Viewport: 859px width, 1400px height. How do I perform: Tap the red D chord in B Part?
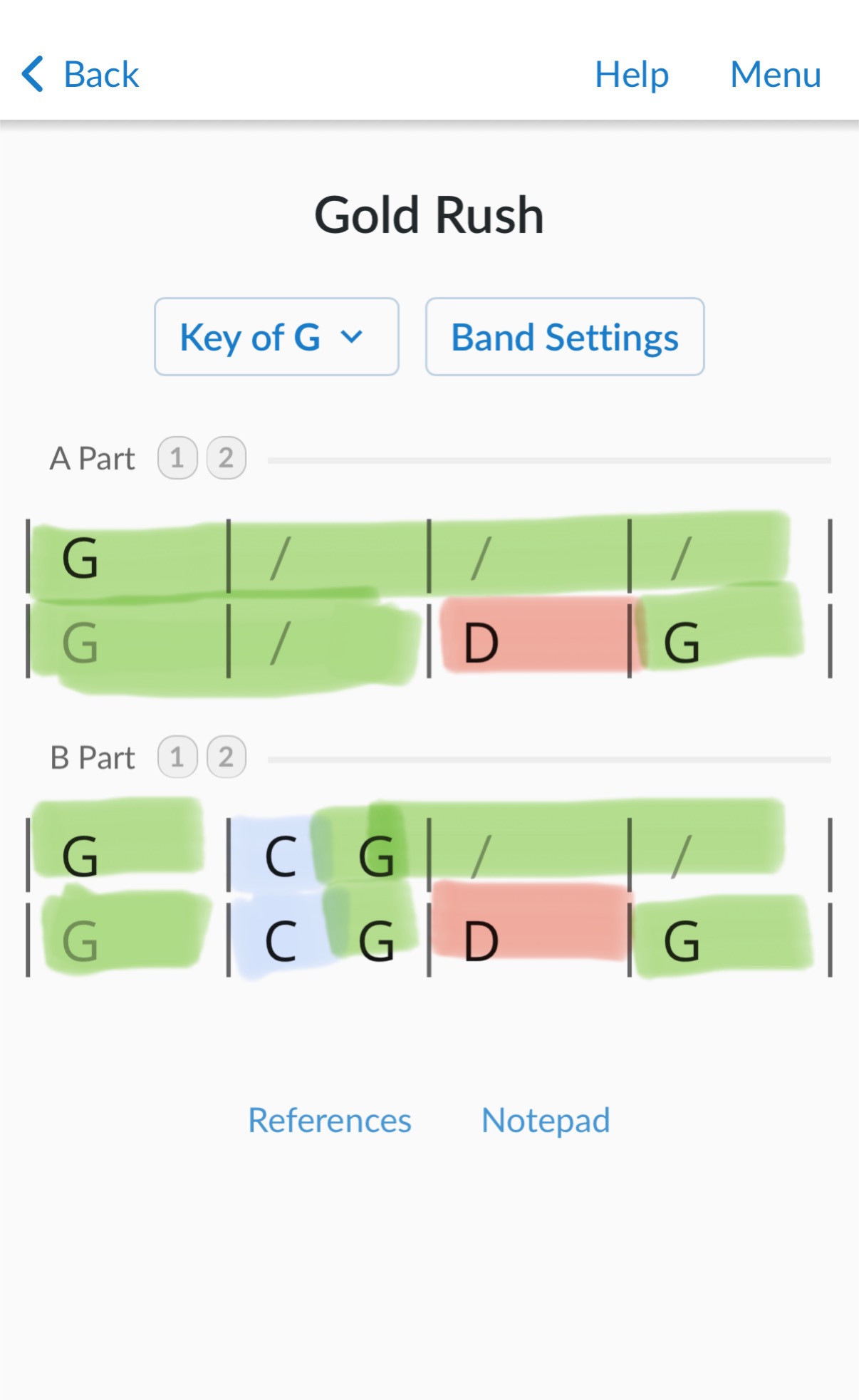pyautogui.click(x=481, y=941)
